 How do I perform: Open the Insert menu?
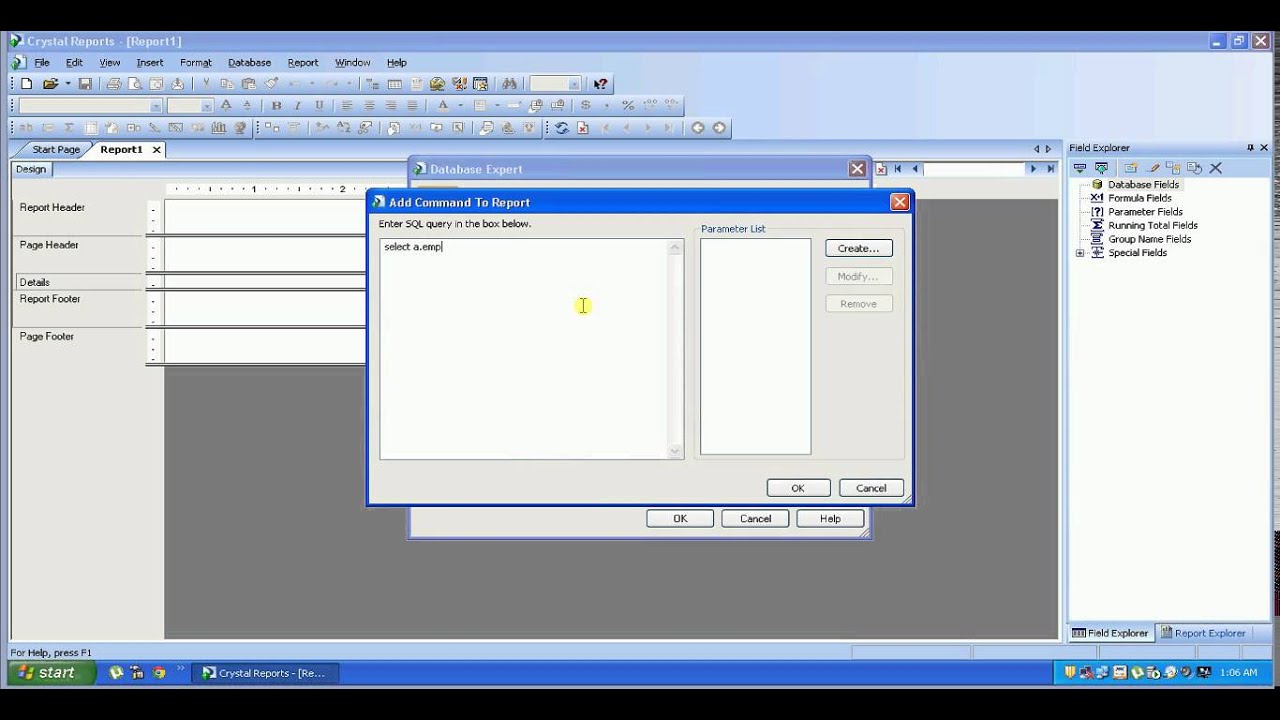pos(150,62)
